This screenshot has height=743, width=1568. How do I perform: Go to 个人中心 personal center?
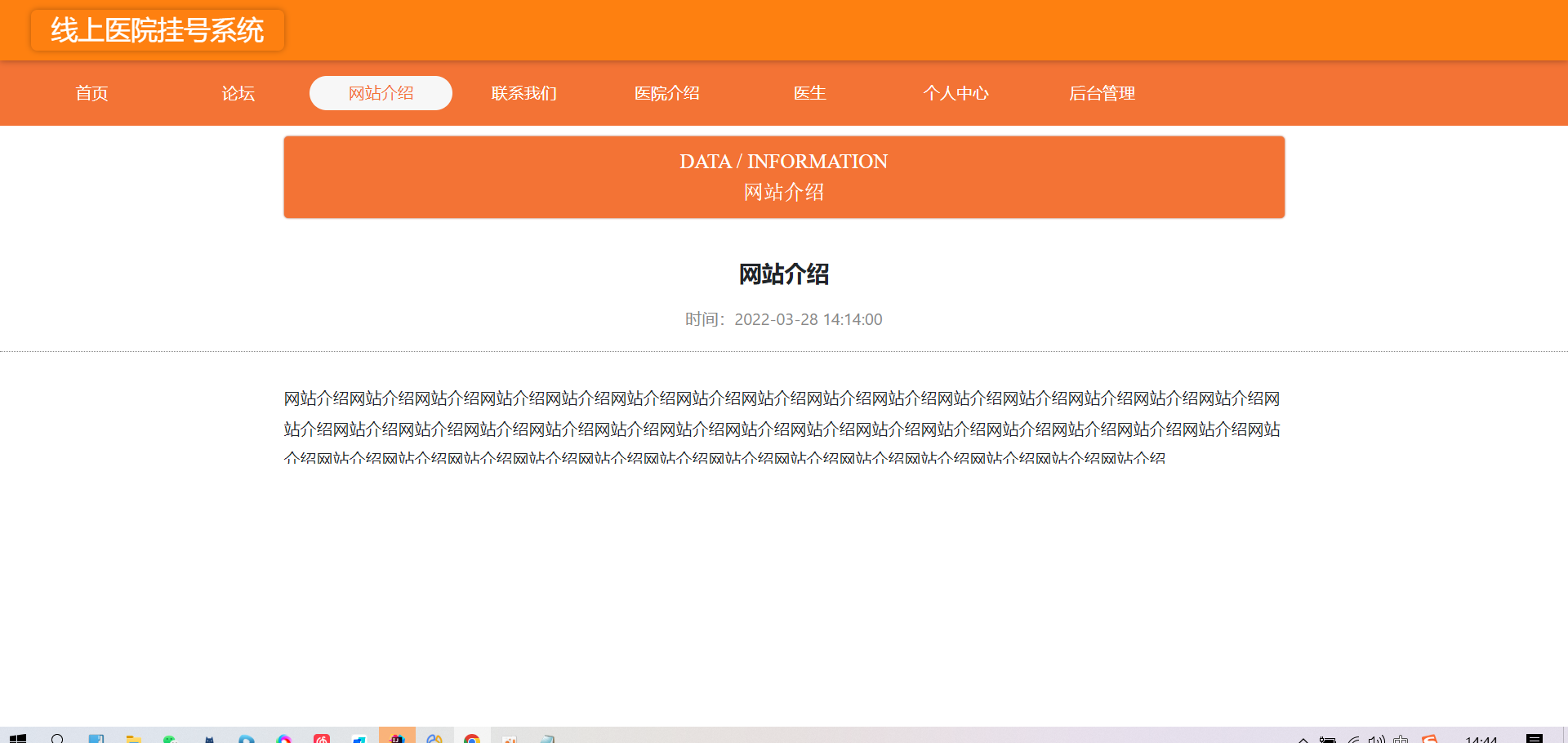pos(956,93)
